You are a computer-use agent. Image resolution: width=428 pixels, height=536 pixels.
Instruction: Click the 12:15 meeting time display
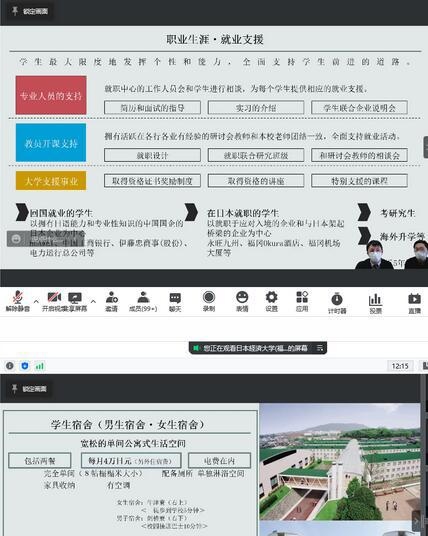(400, 366)
